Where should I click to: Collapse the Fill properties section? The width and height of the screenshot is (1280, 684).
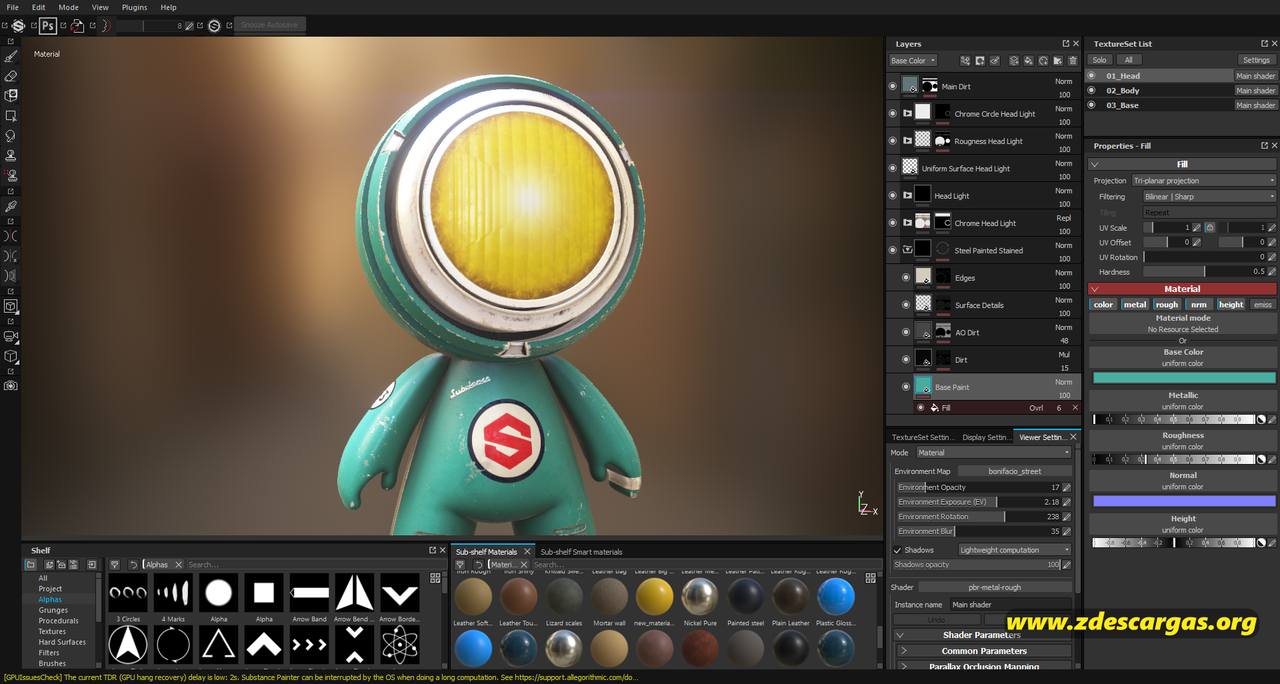(1095, 164)
